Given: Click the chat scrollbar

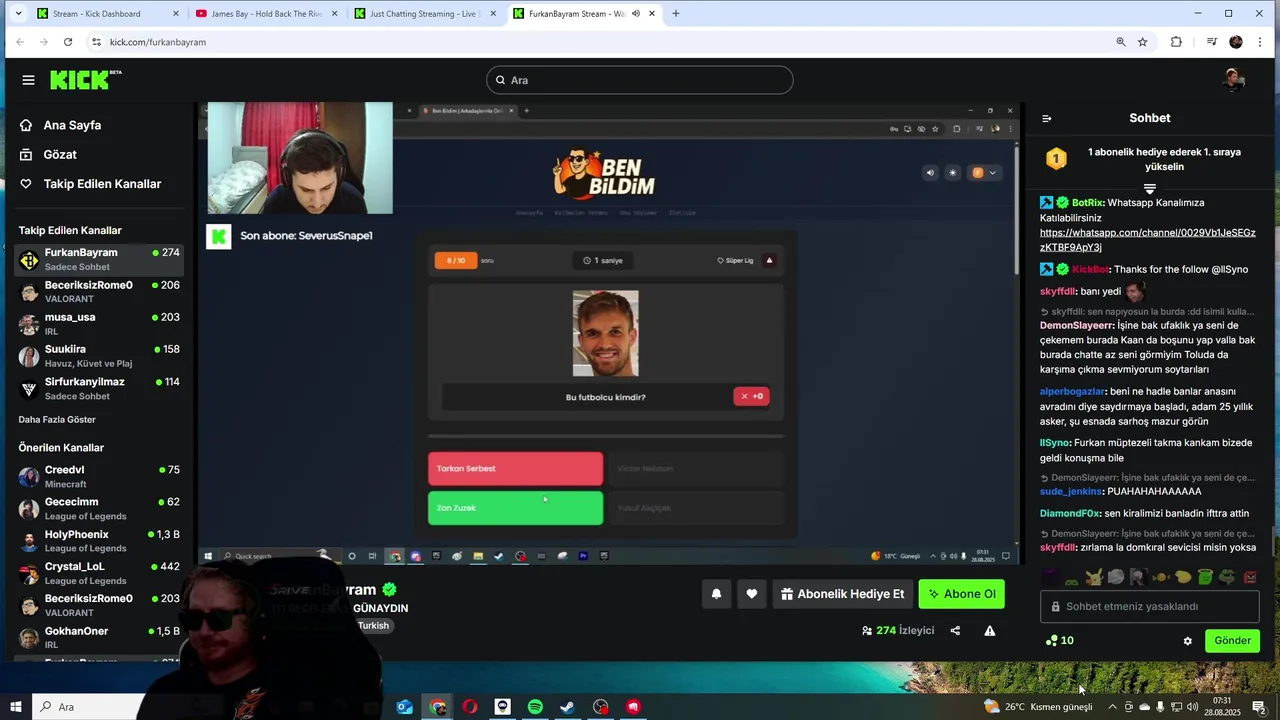Looking at the screenshot, I should tap(1273, 540).
